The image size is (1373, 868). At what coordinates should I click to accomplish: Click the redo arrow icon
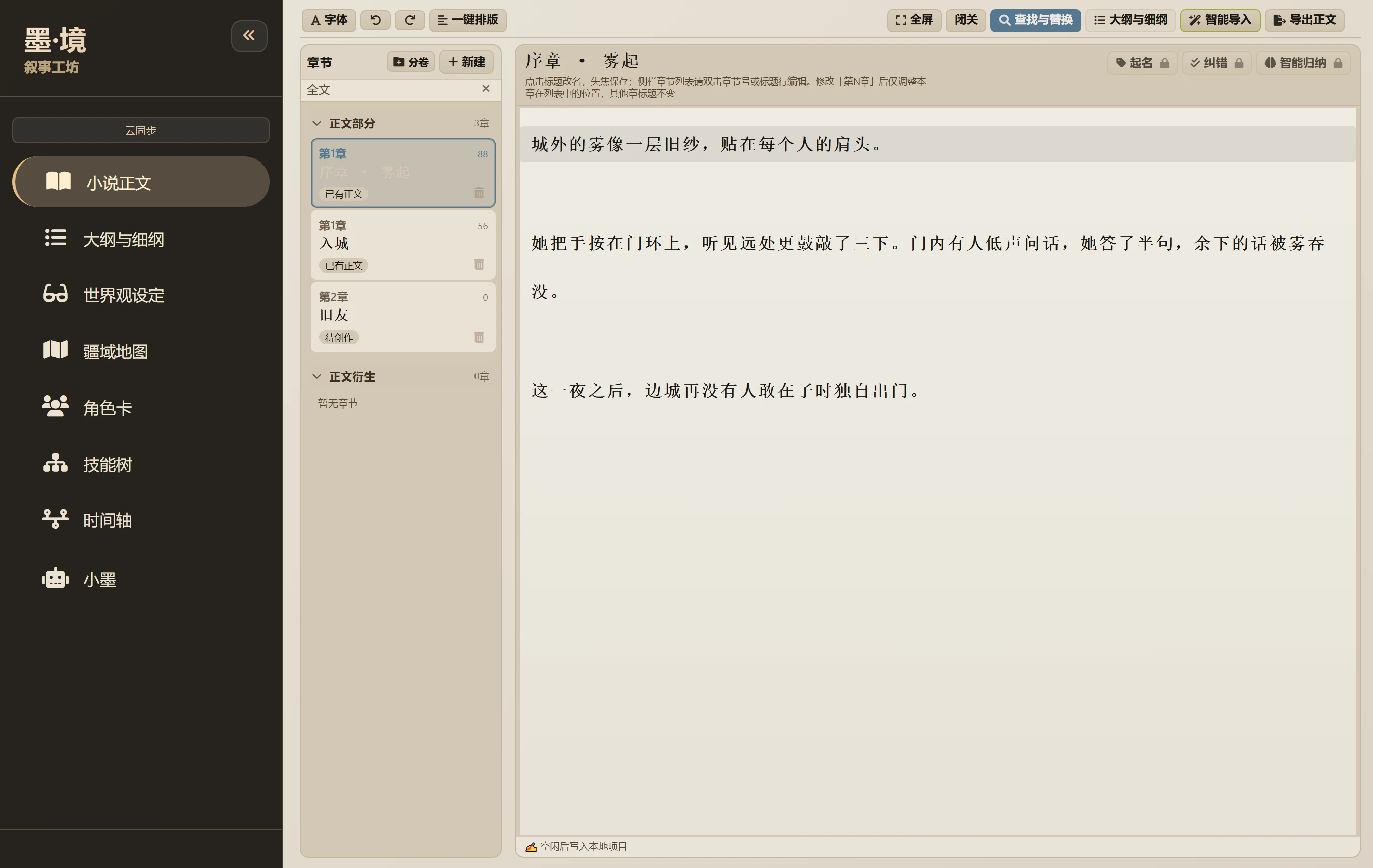[409, 20]
